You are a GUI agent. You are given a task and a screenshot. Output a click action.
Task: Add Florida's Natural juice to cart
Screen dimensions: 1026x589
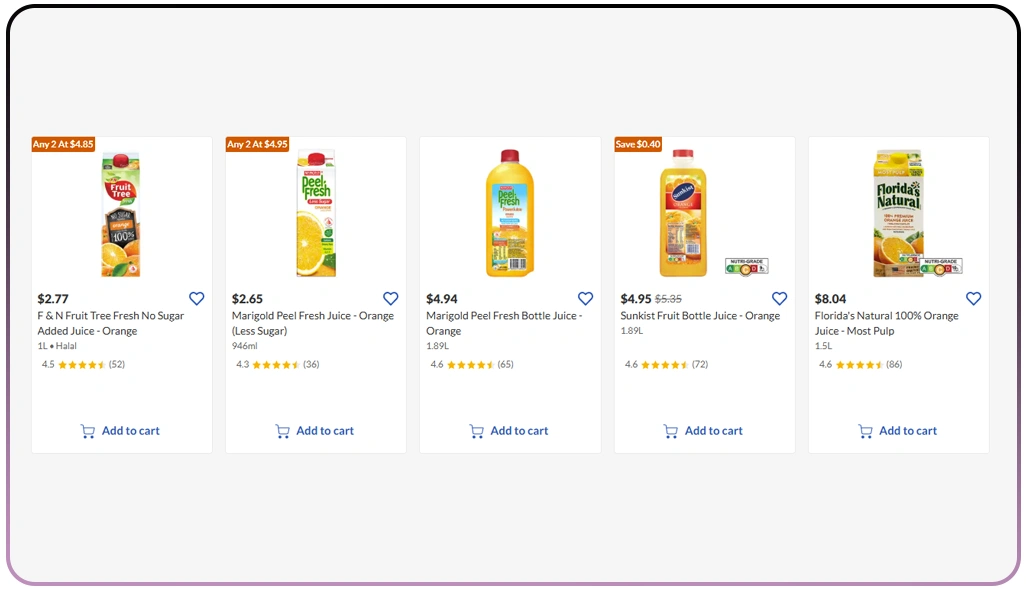[898, 431]
